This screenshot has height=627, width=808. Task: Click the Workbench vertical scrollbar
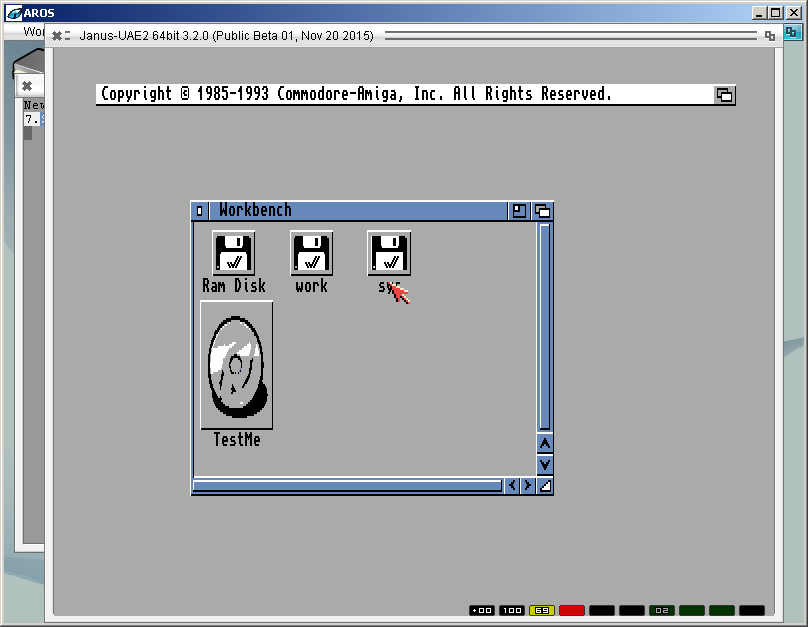point(545,327)
